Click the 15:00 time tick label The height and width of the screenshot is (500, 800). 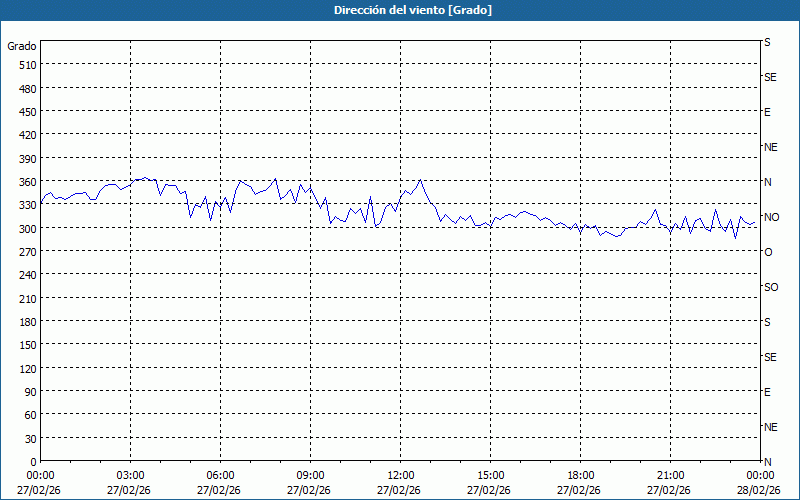[x=490, y=475]
